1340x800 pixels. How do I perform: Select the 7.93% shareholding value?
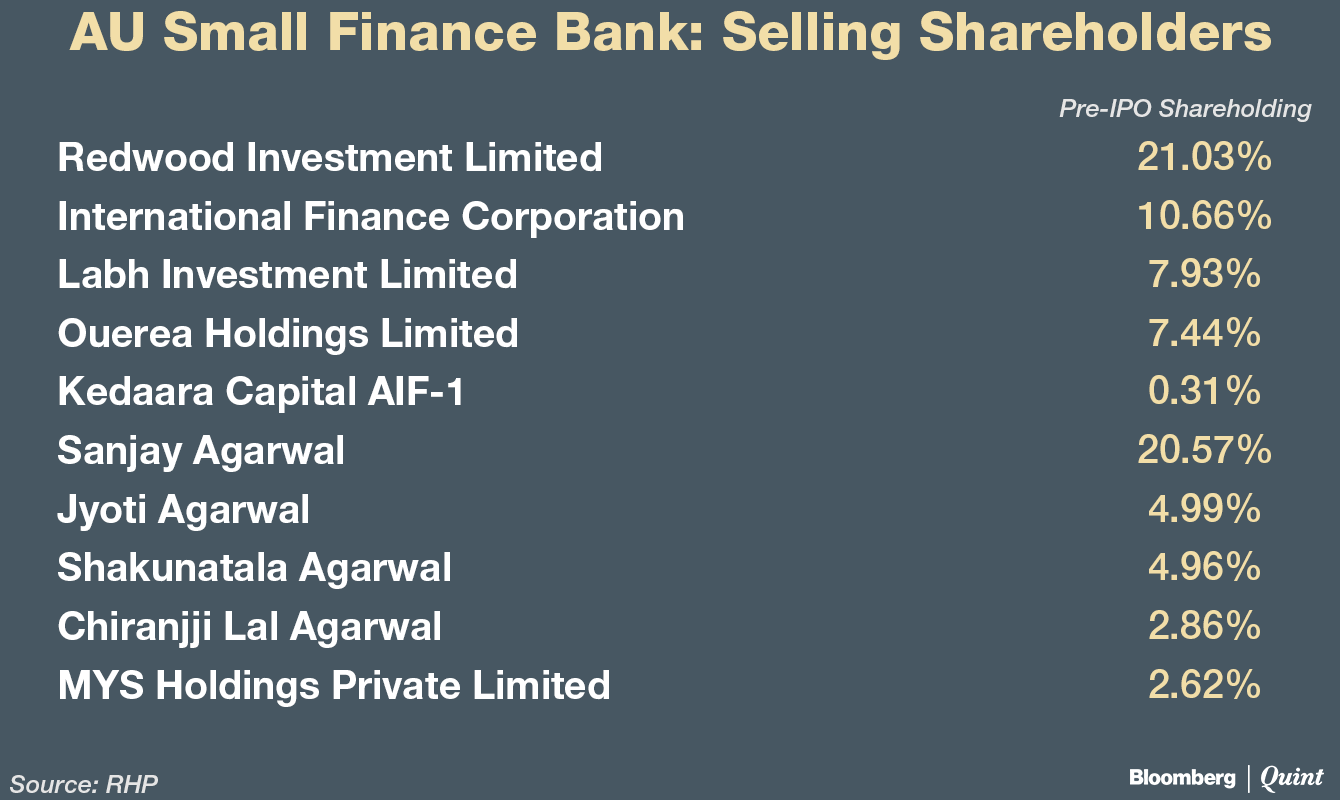click(x=1204, y=274)
